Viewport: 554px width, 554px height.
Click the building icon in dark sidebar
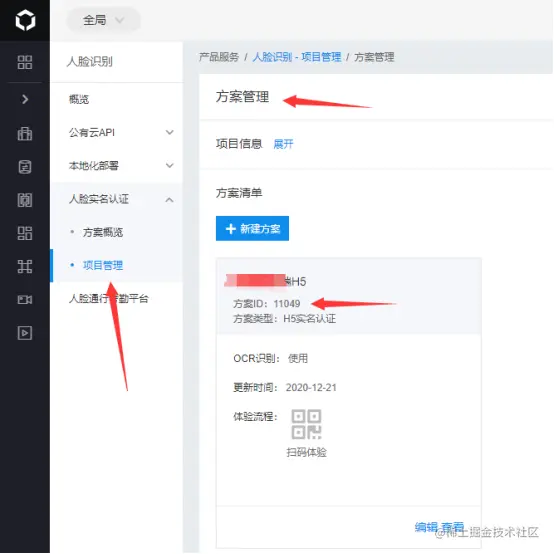[25, 134]
